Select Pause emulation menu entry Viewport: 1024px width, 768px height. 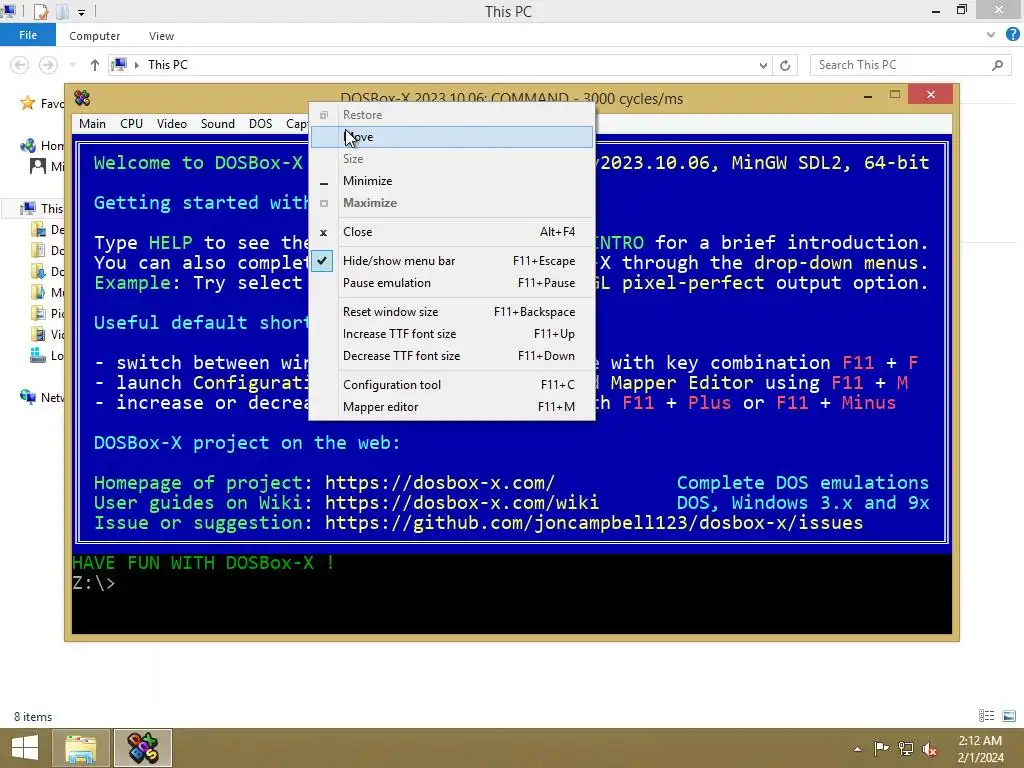(452, 283)
